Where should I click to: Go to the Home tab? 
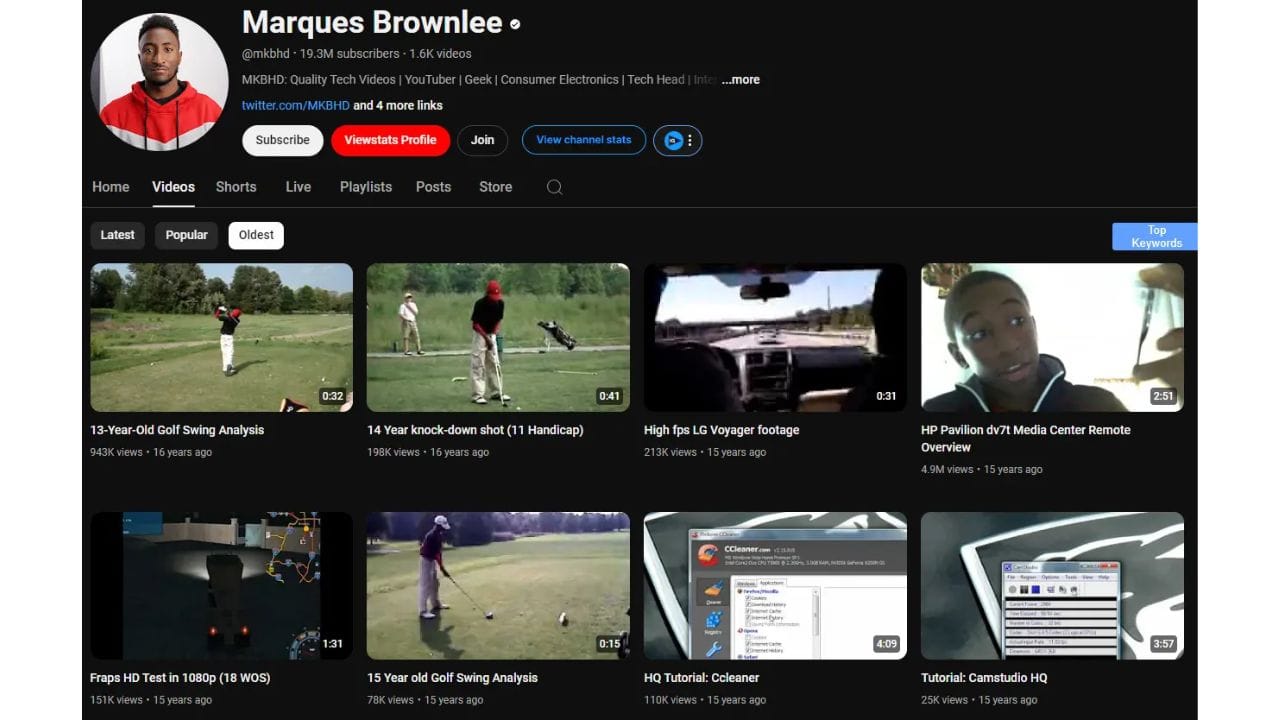(x=110, y=187)
